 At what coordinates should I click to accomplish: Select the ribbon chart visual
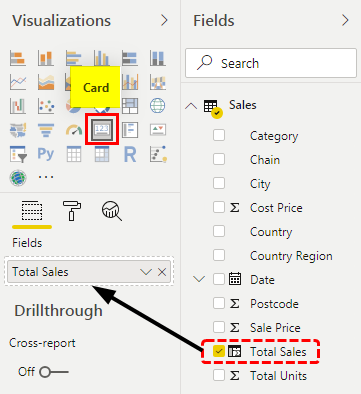[158, 82]
